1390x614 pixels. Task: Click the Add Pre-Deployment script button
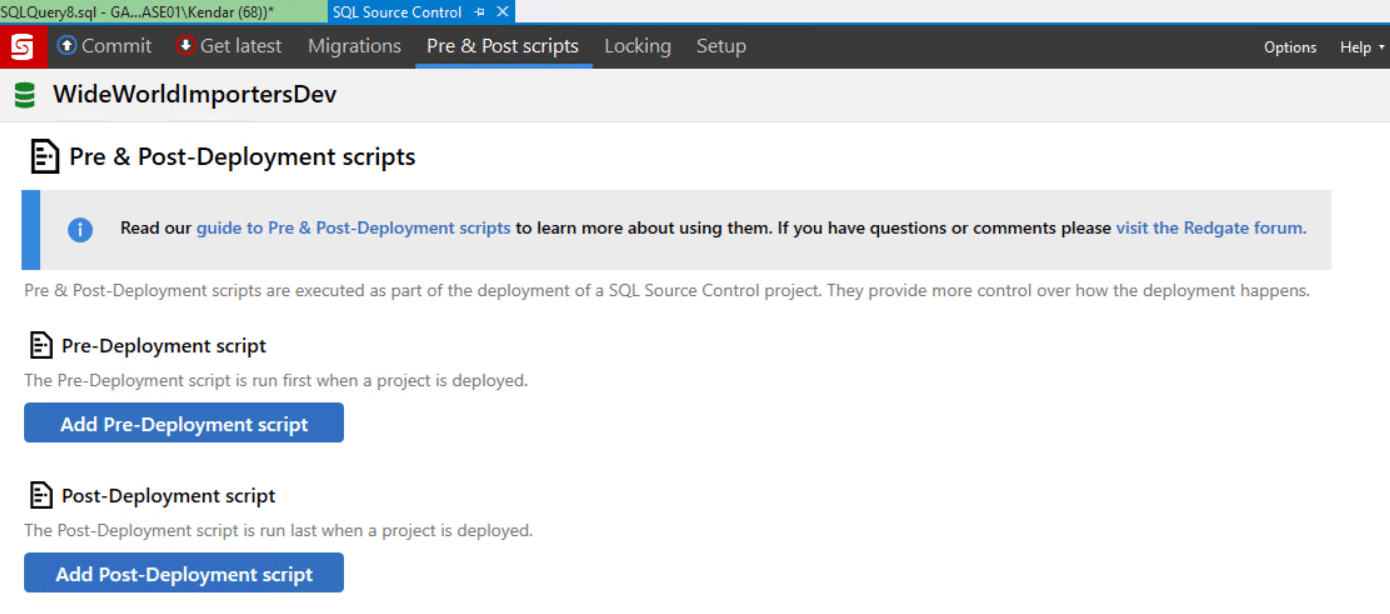click(x=183, y=423)
